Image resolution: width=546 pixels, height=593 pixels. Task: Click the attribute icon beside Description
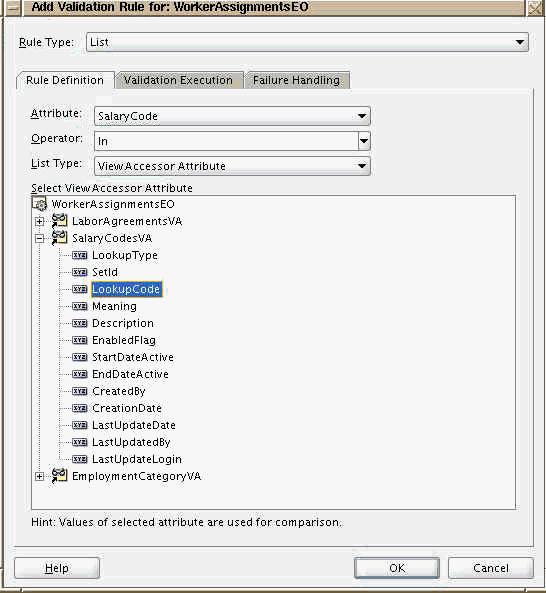click(x=80, y=323)
